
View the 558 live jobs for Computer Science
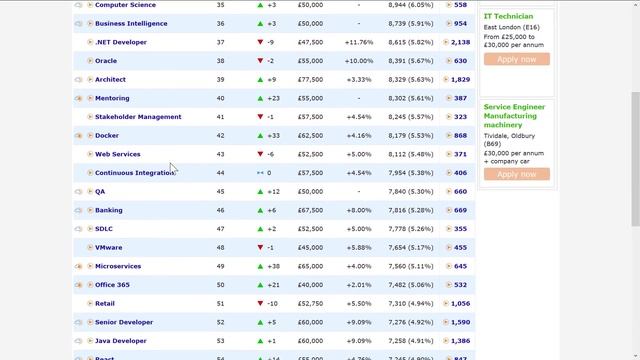tap(460, 5)
